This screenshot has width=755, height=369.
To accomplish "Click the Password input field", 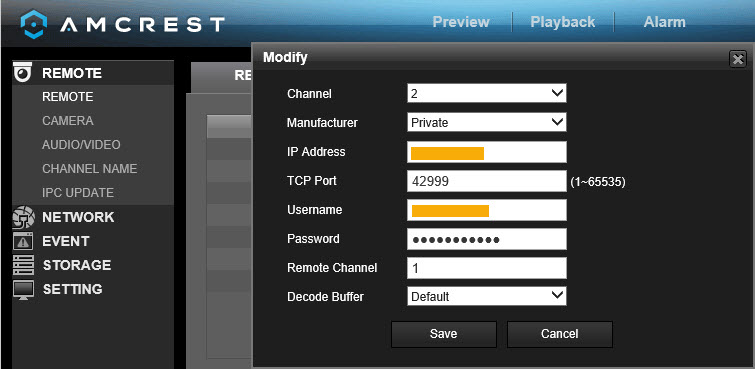I will pyautogui.click(x=486, y=239).
